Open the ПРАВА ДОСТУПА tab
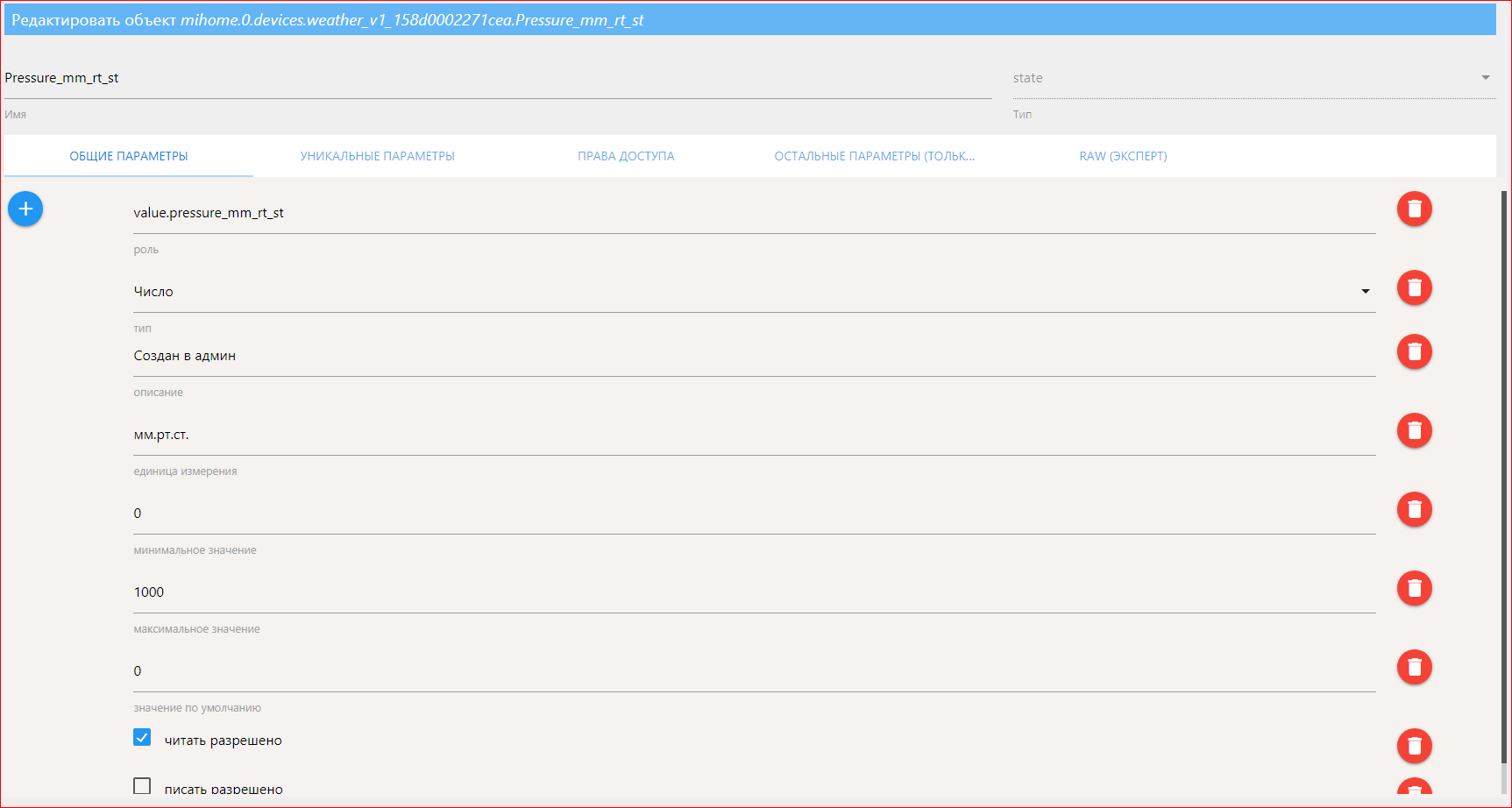This screenshot has width=1512, height=808. 626,156
